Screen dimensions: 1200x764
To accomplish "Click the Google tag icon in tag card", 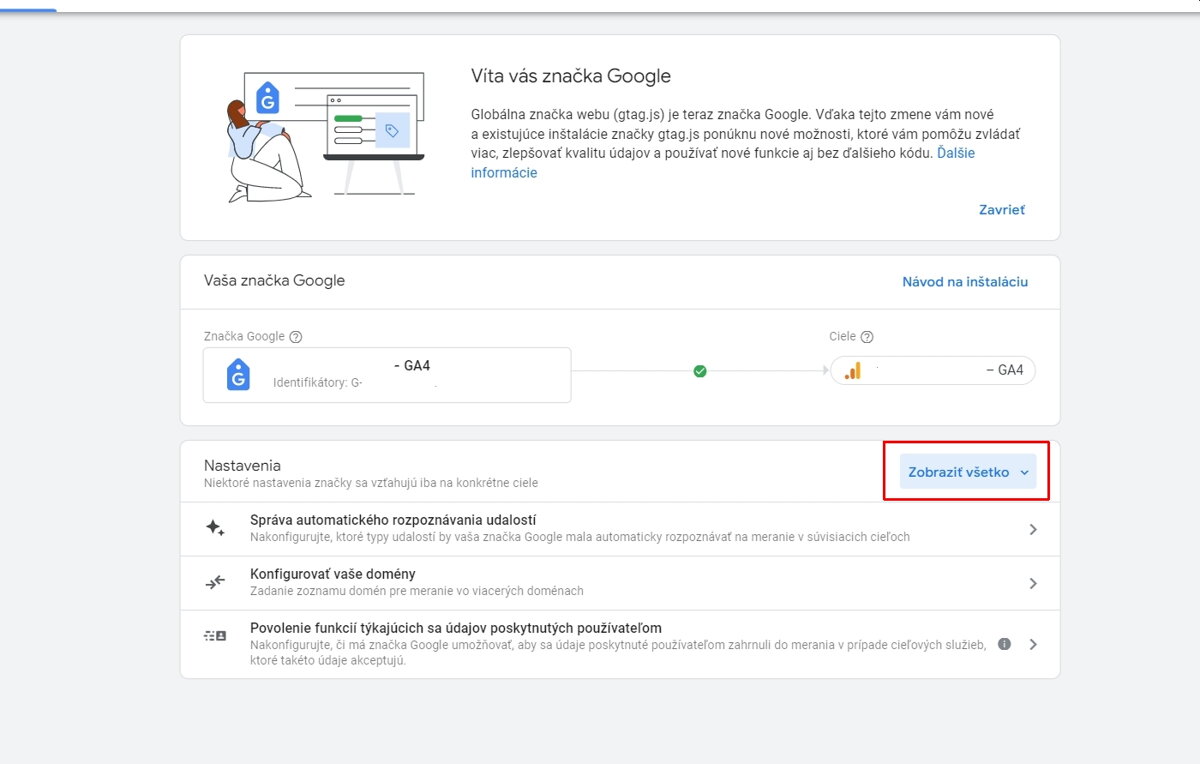I will (x=238, y=375).
